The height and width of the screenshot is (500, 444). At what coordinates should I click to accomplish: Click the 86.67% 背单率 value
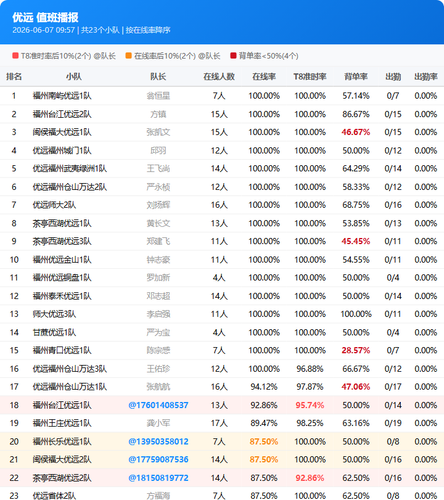pos(356,114)
